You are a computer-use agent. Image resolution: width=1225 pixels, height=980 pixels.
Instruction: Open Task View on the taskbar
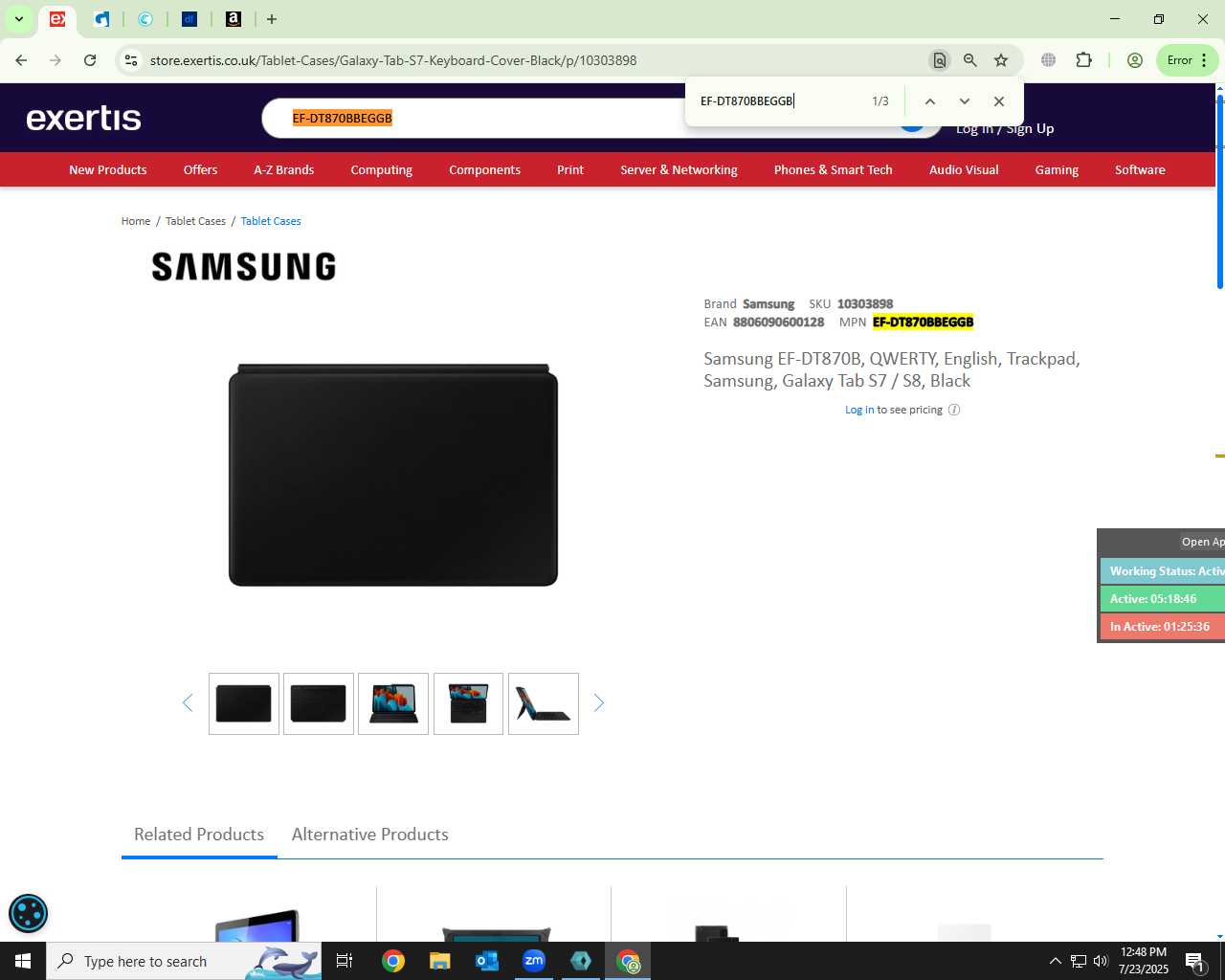pos(345,961)
